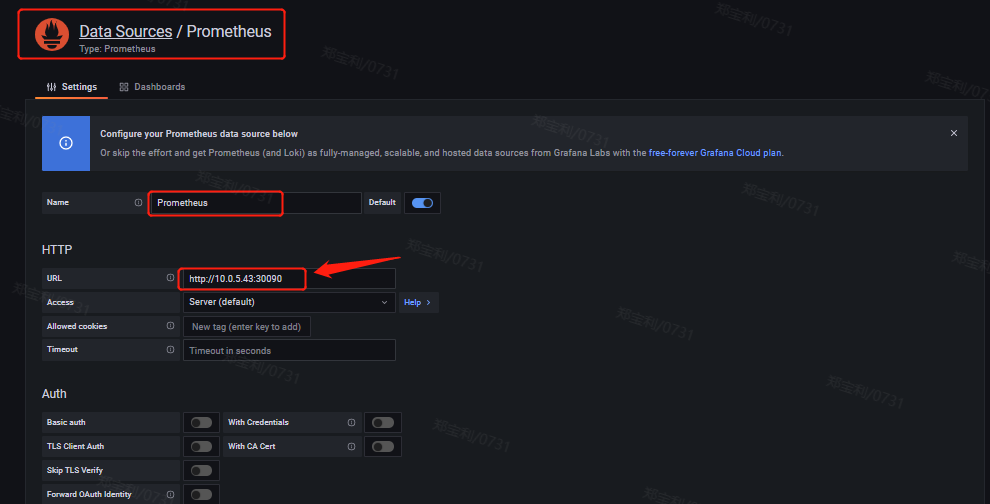Click the Auth section heading
This screenshot has width=990, height=504.
coord(54,394)
